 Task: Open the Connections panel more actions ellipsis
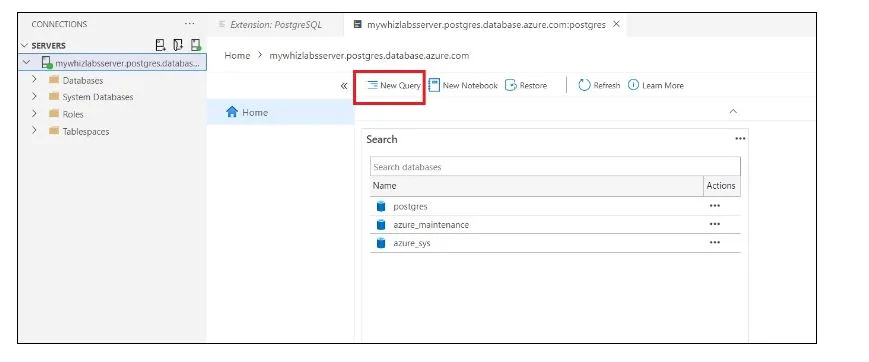click(x=190, y=24)
